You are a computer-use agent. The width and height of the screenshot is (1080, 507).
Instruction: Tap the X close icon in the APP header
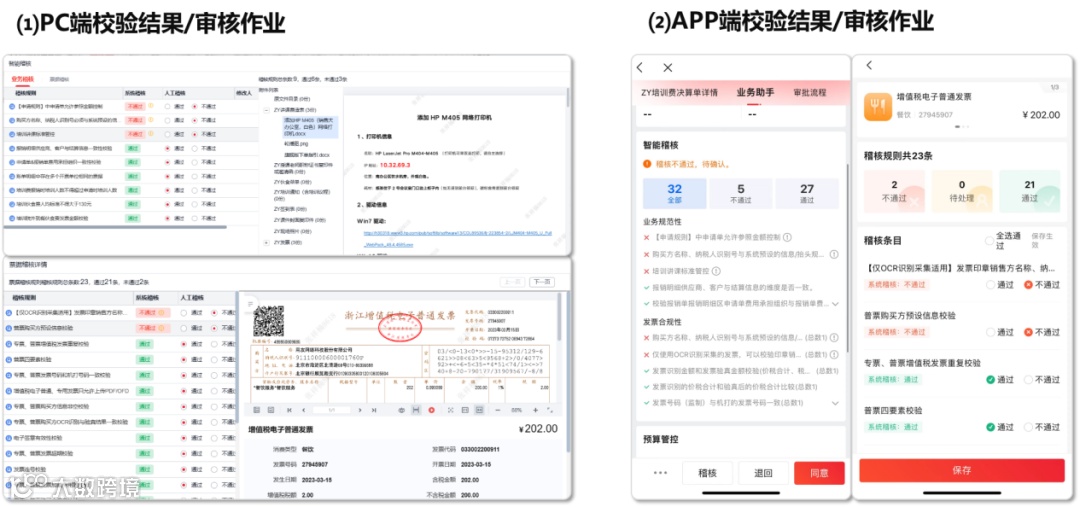click(x=667, y=68)
